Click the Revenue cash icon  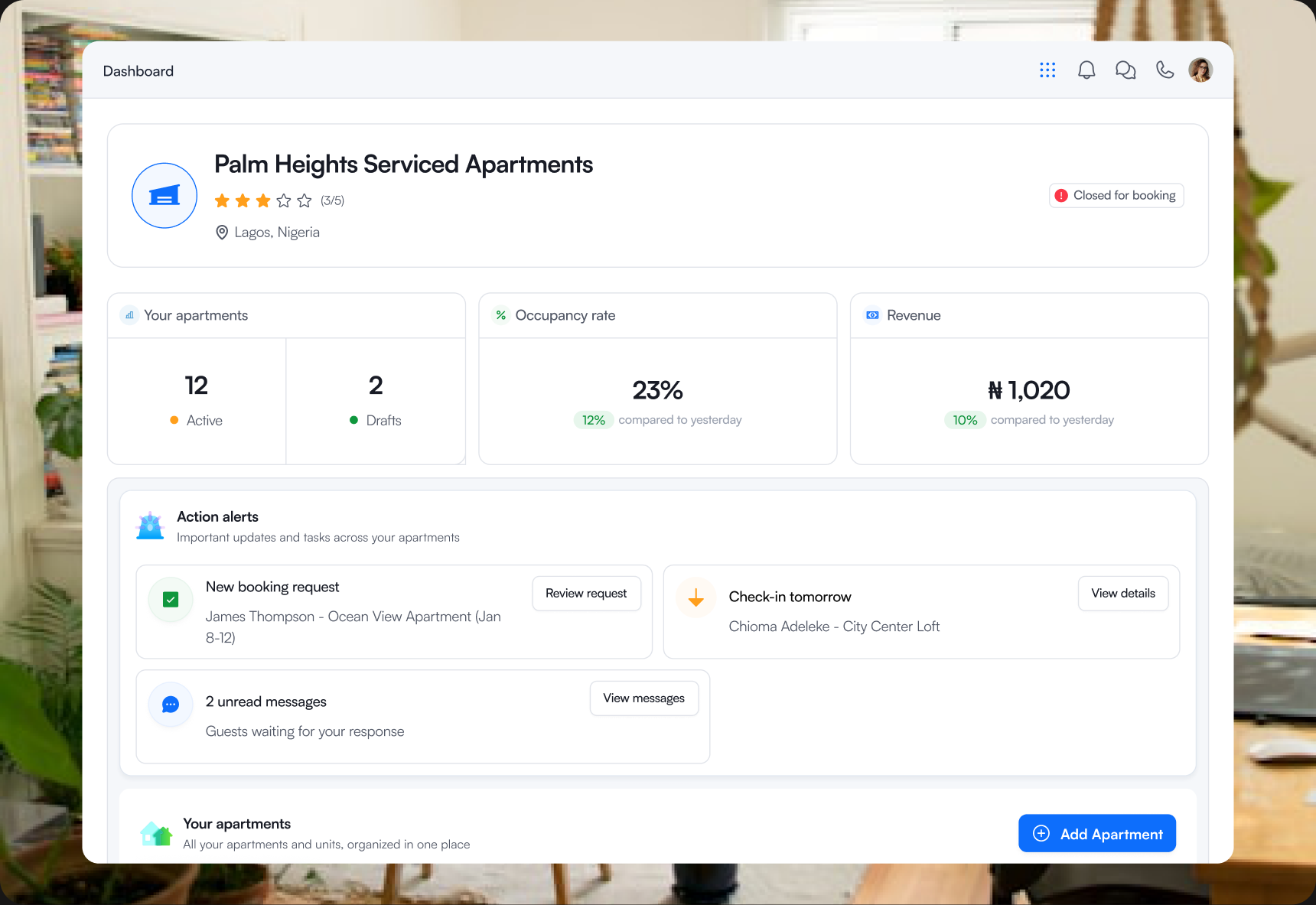pyautogui.click(x=872, y=315)
